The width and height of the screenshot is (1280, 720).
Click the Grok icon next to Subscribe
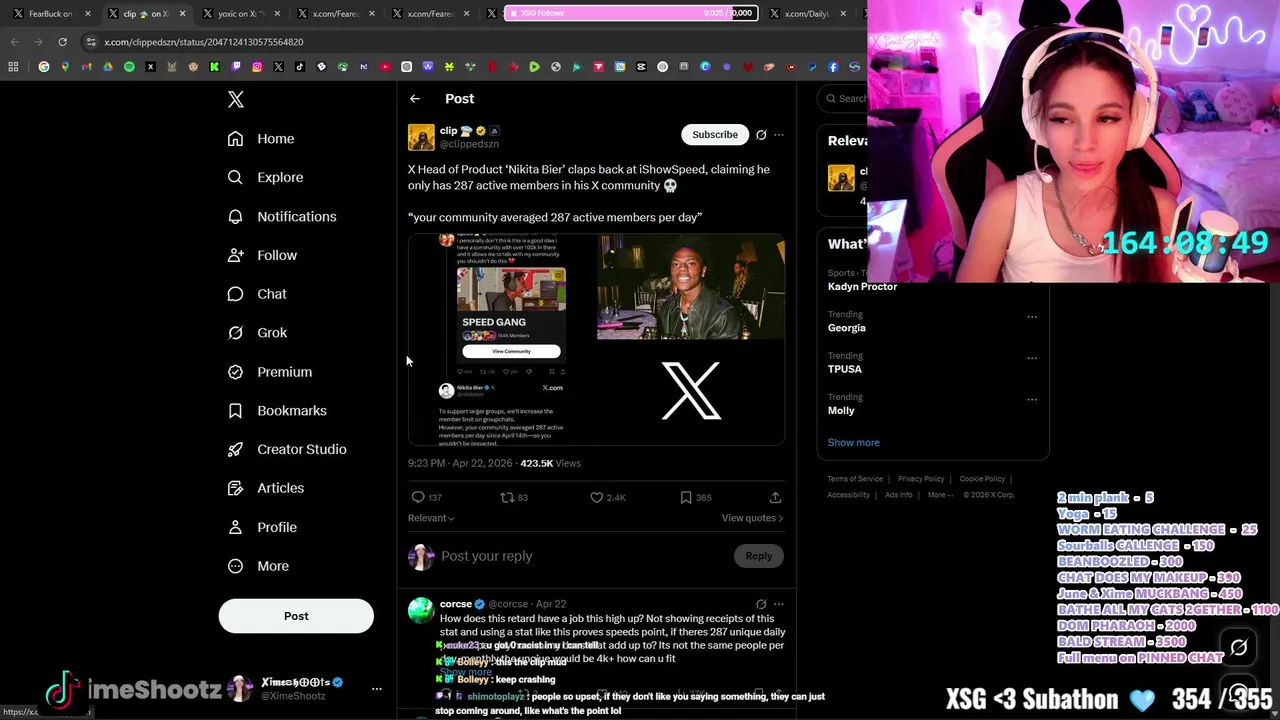point(761,135)
